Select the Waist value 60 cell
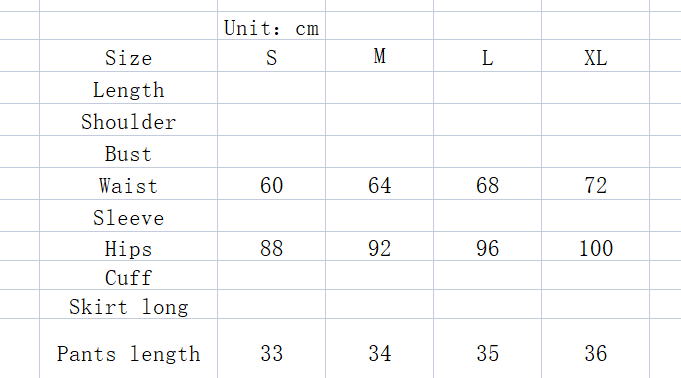 pyautogui.click(x=271, y=184)
